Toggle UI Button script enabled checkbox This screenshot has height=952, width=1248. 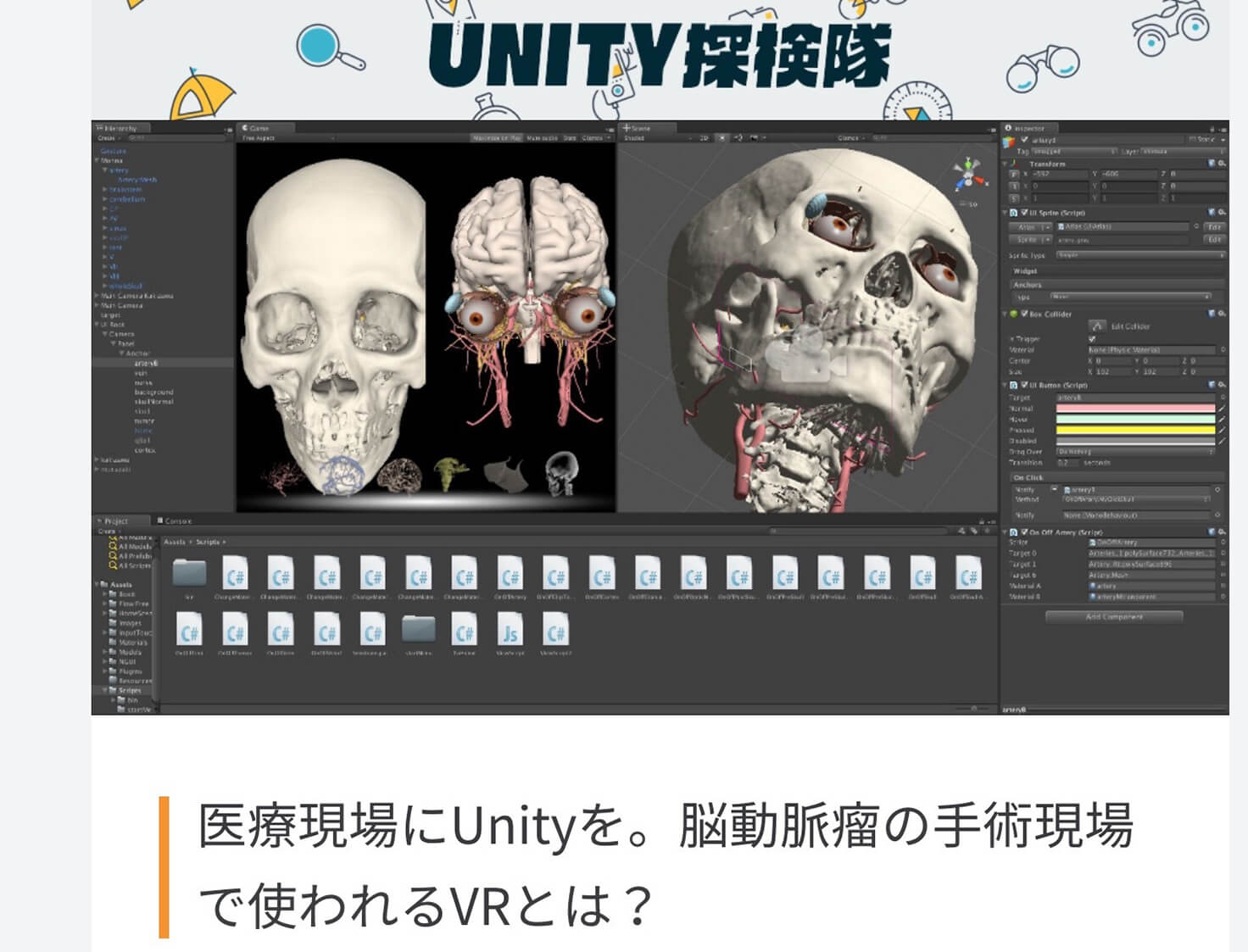click(x=1024, y=385)
